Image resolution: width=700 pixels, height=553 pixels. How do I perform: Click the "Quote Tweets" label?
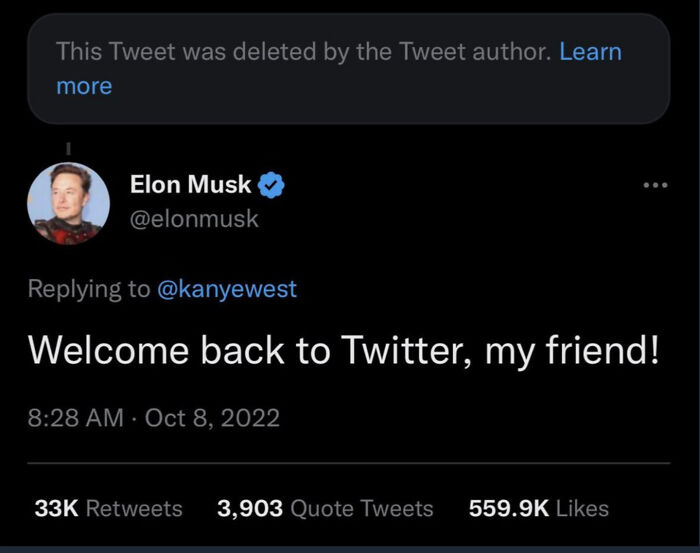(362, 508)
